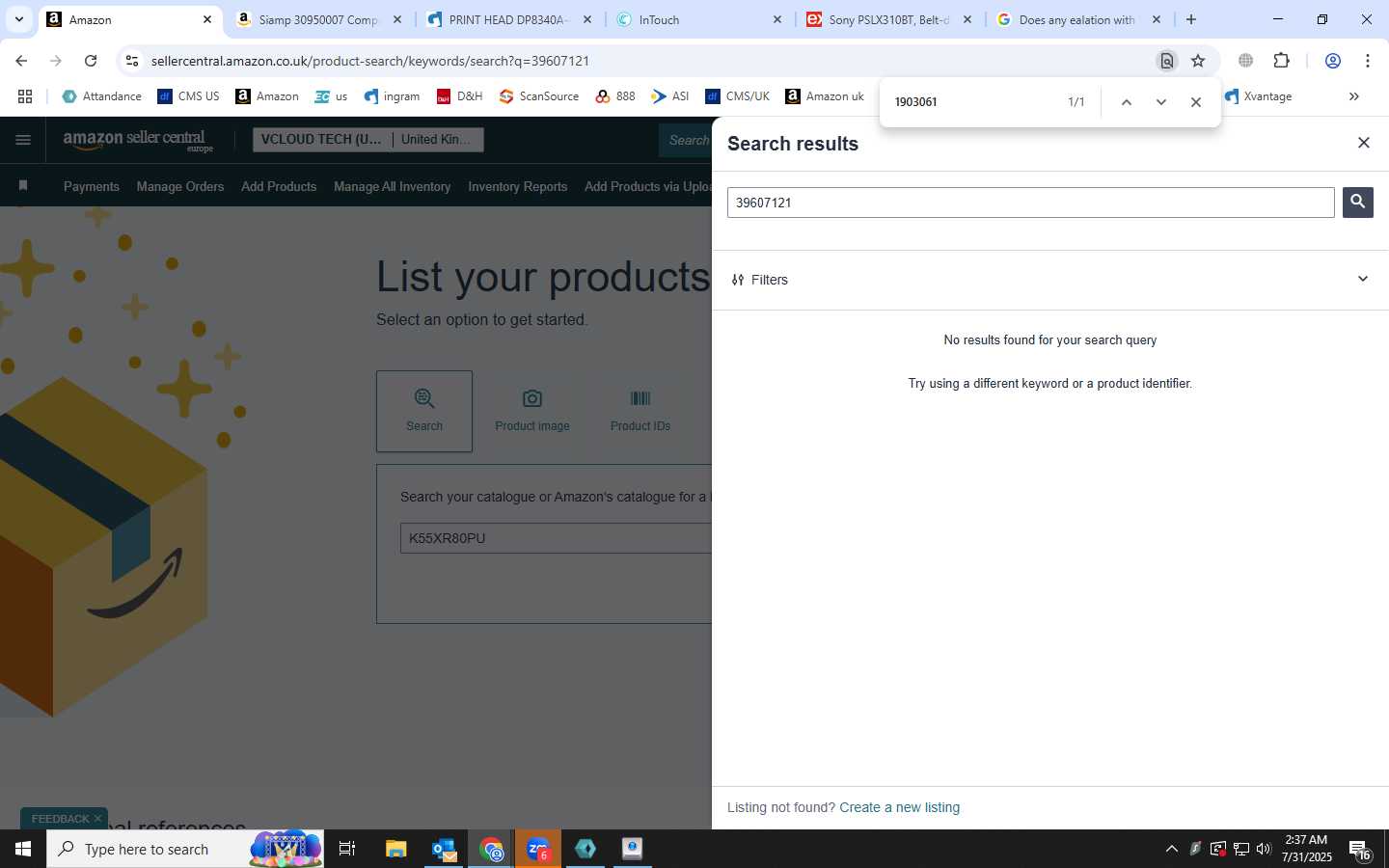This screenshot has height=868, width=1389.
Task: Open the volume control in system tray
Action: tap(1264, 849)
